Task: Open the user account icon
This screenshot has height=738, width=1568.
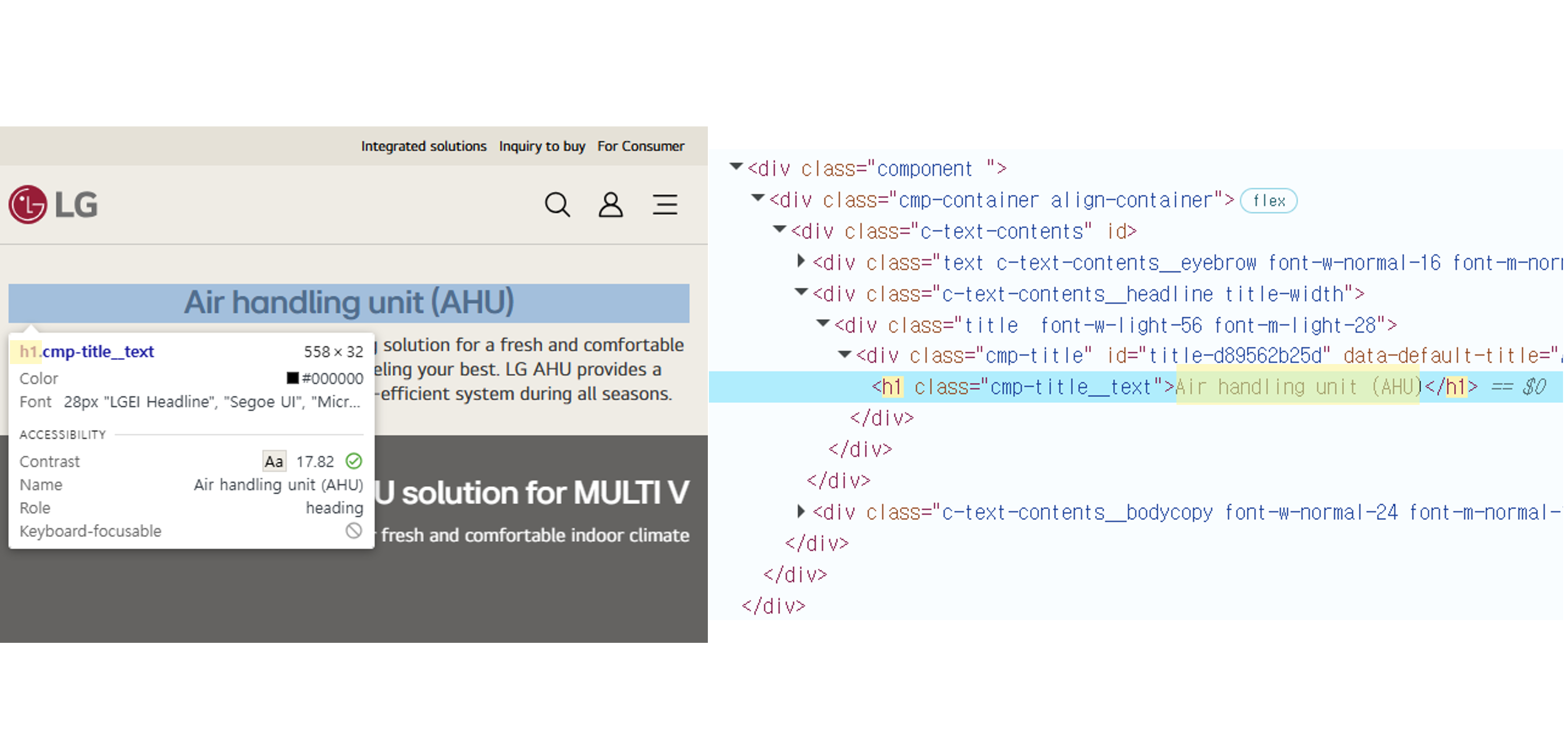Action: (611, 205)
